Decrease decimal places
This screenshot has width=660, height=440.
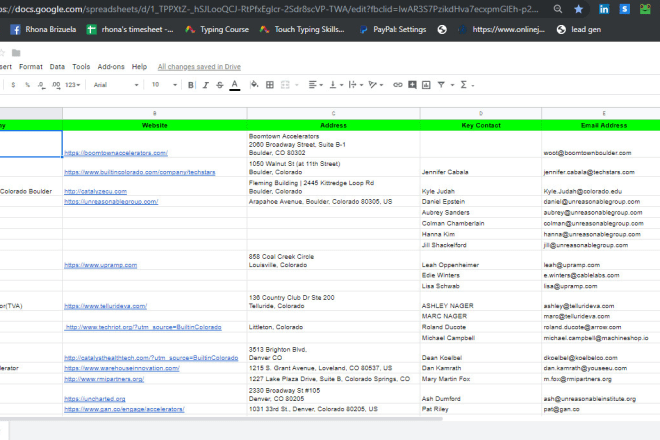pos(41,85)
